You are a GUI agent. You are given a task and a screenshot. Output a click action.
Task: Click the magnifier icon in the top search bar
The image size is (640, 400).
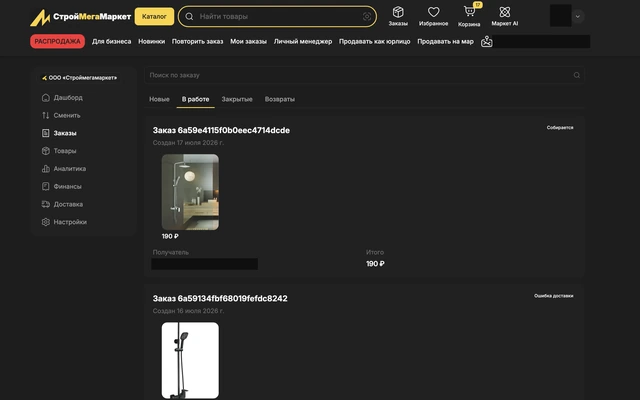[x=189, y=16]
